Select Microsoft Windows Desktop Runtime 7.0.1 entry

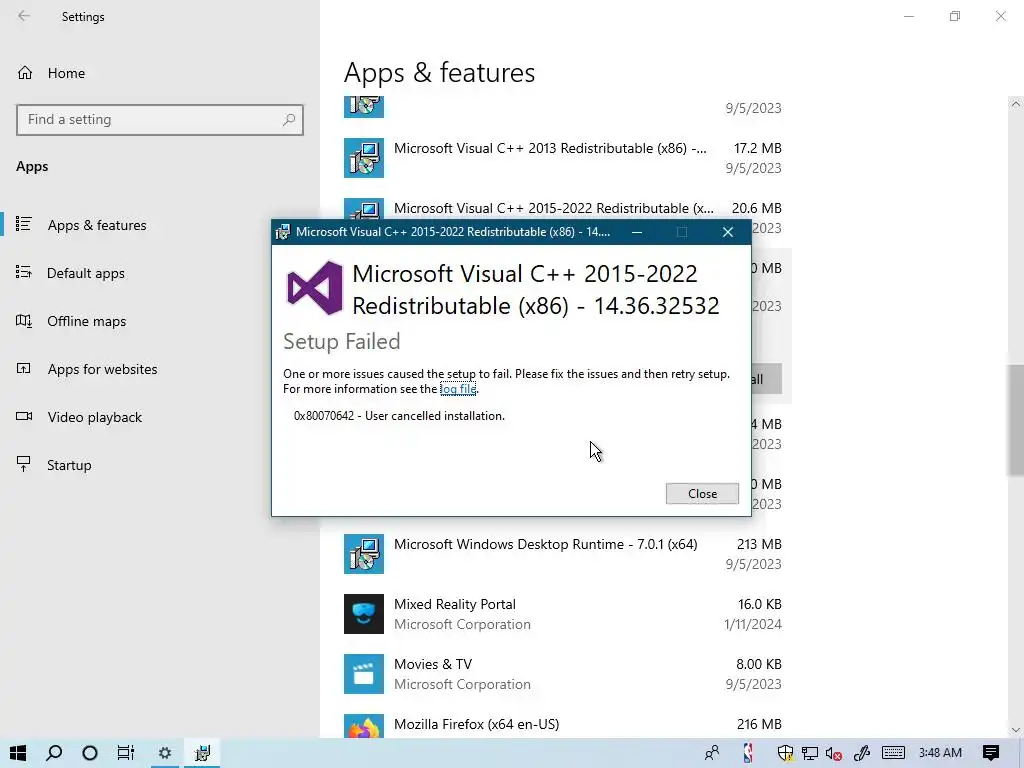563,554
